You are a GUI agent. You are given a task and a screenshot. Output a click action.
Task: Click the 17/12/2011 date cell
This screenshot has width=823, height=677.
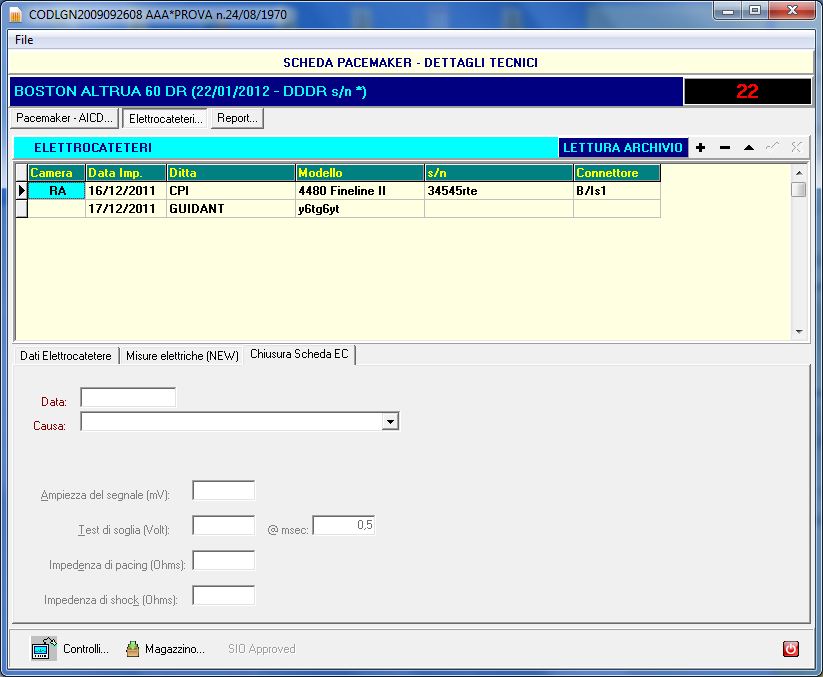(x=126, y=209)
